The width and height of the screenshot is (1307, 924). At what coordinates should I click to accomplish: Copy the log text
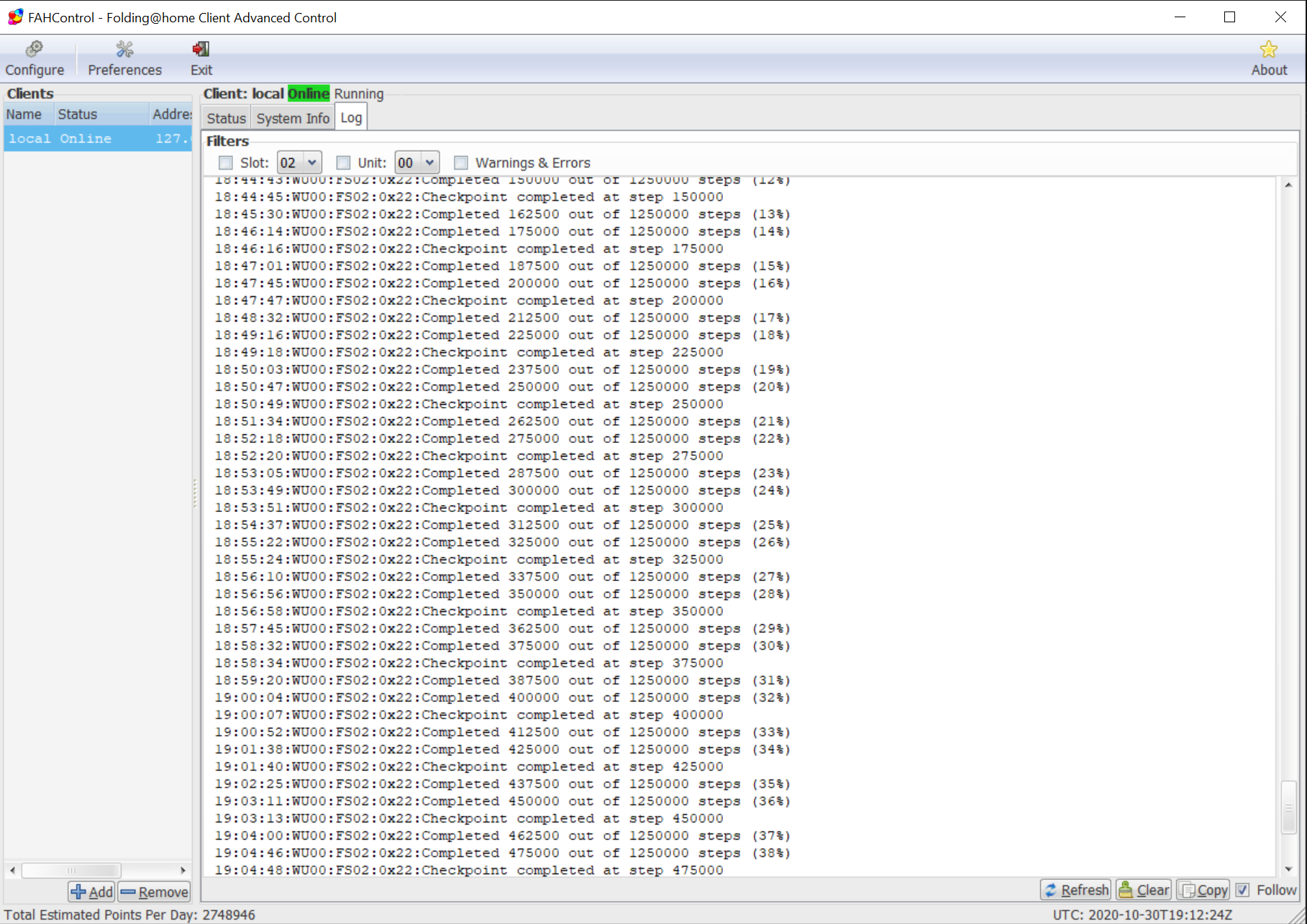(x=1203, y=890)
